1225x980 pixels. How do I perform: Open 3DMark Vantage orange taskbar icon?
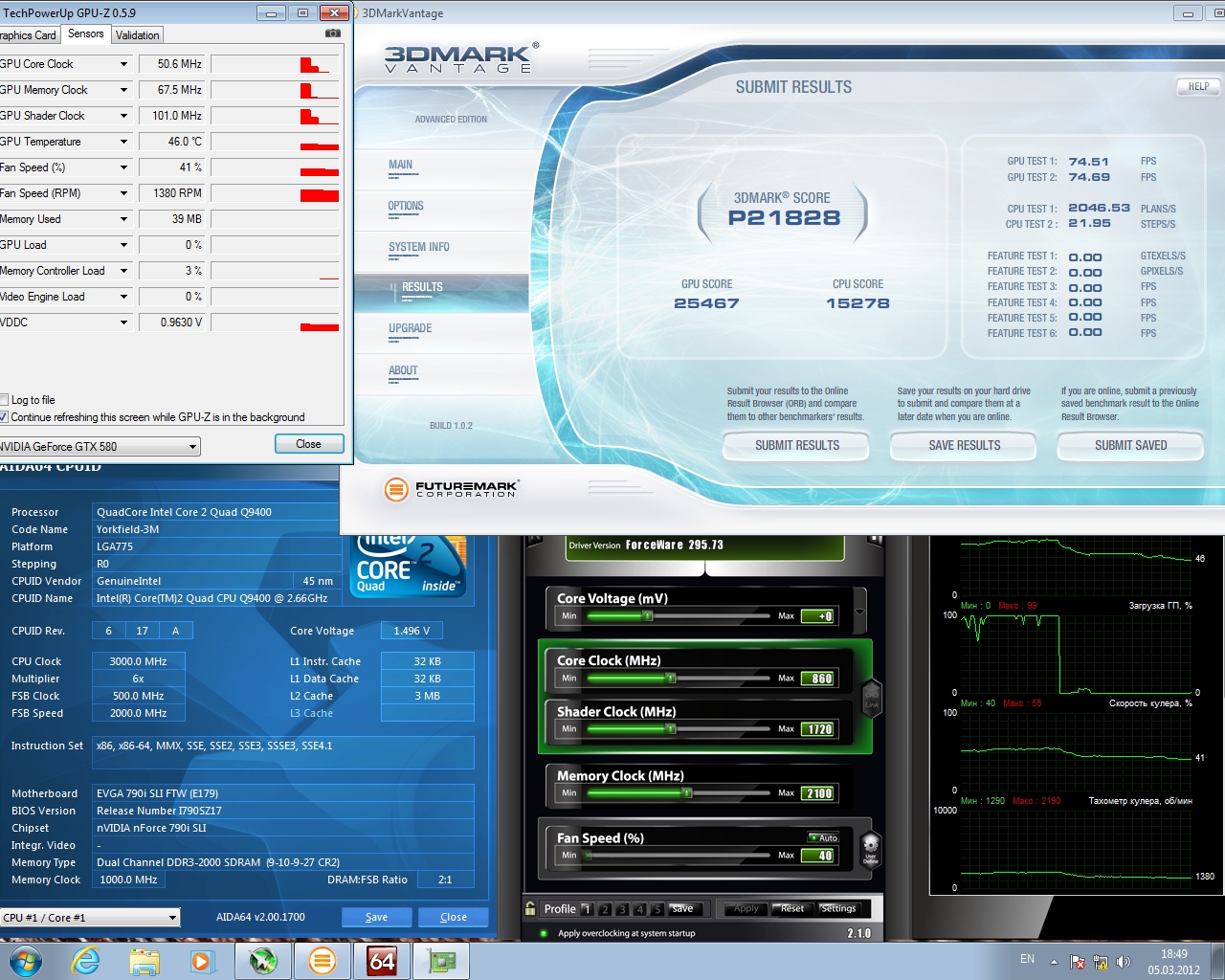click(x=323, y=961)
